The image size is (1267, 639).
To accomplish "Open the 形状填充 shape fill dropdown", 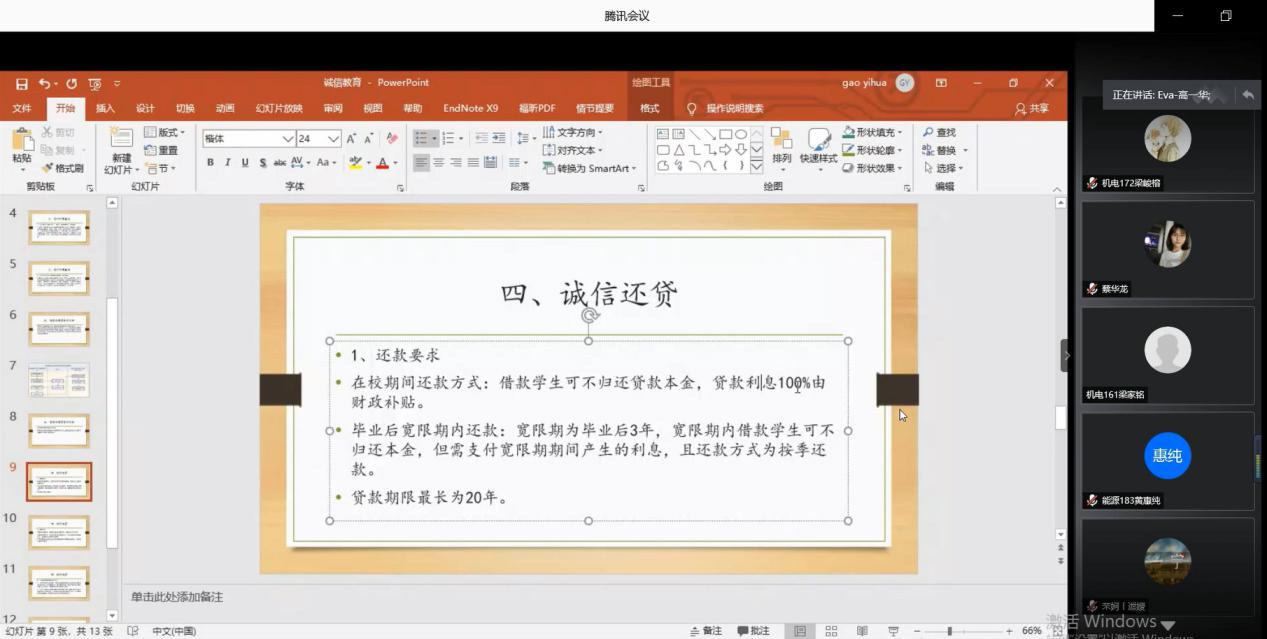I will 877,133.
